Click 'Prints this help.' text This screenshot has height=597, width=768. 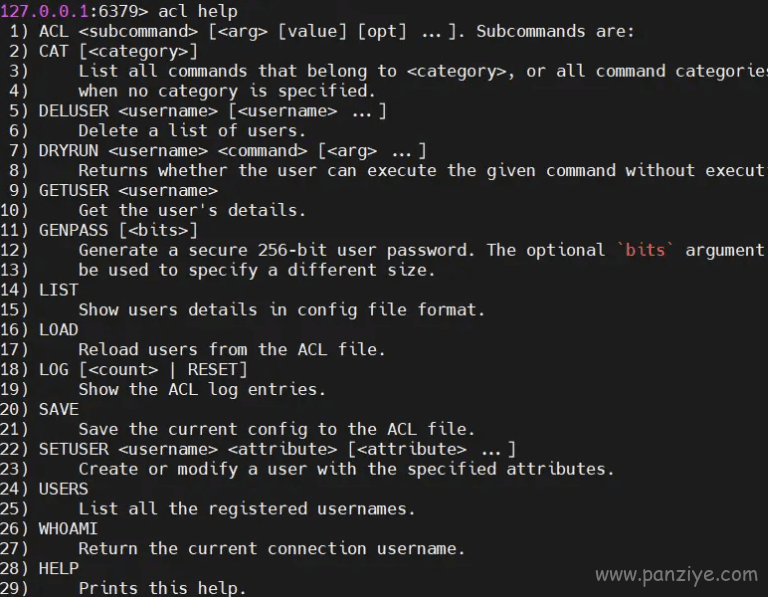[162, 588]
